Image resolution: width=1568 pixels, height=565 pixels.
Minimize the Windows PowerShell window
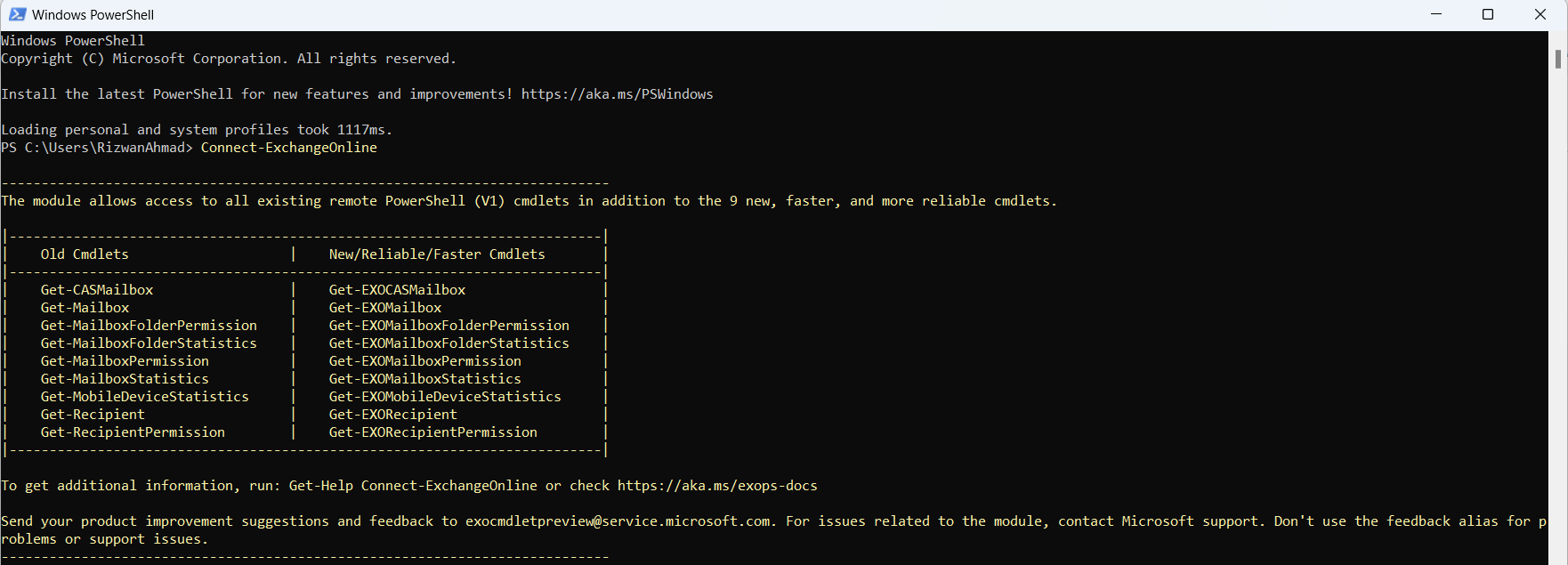pyautogui.click(x=1436, y=14)
